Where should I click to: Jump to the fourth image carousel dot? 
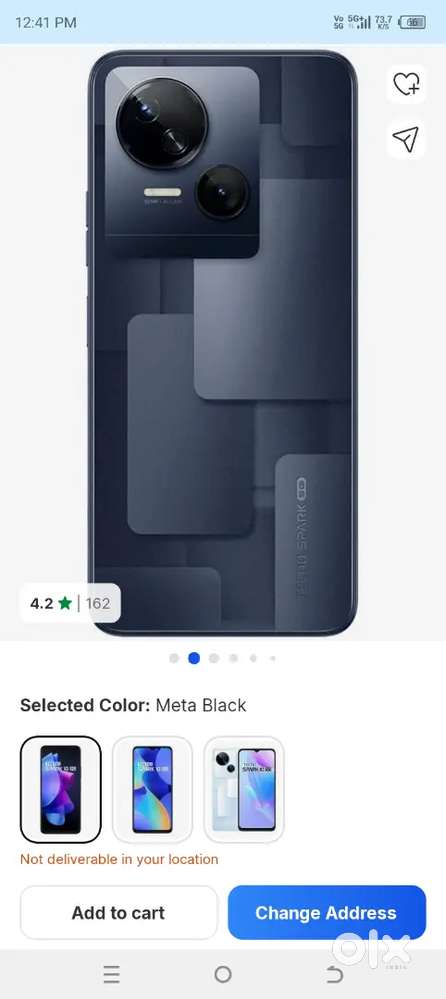[234, 658]
